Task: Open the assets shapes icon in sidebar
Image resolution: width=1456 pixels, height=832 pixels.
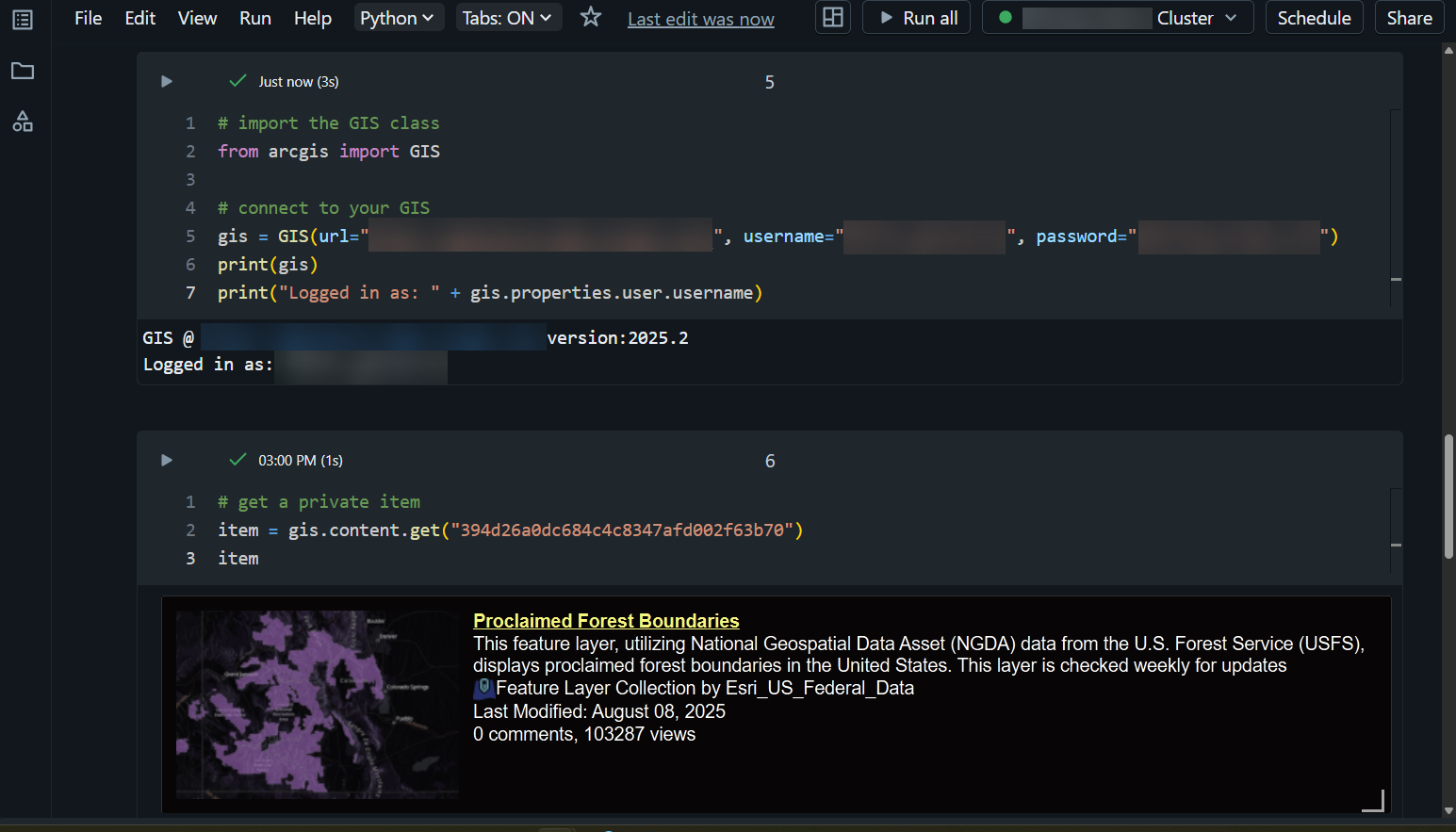Action: (23, 122)
